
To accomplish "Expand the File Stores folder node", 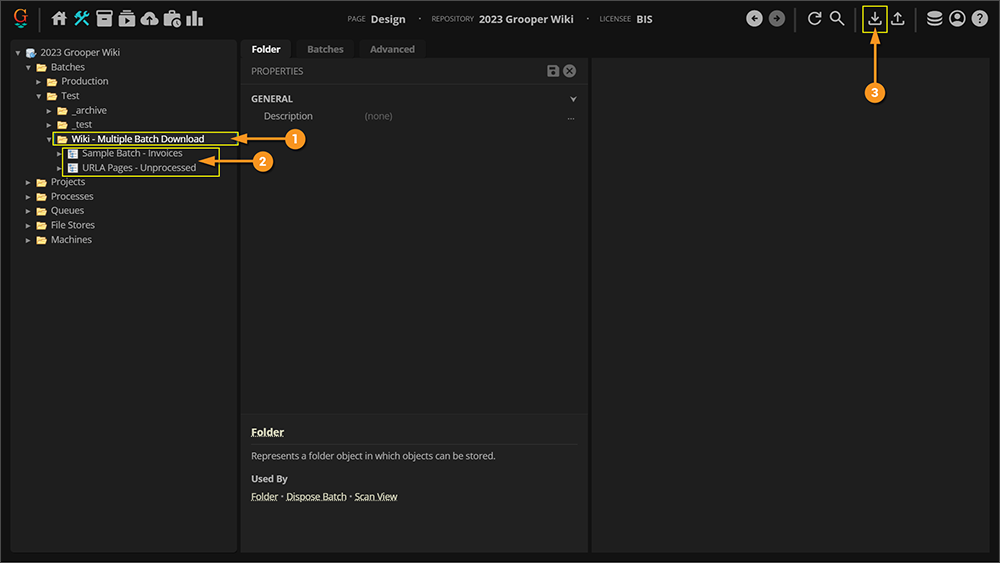I will tap(28, 226).
